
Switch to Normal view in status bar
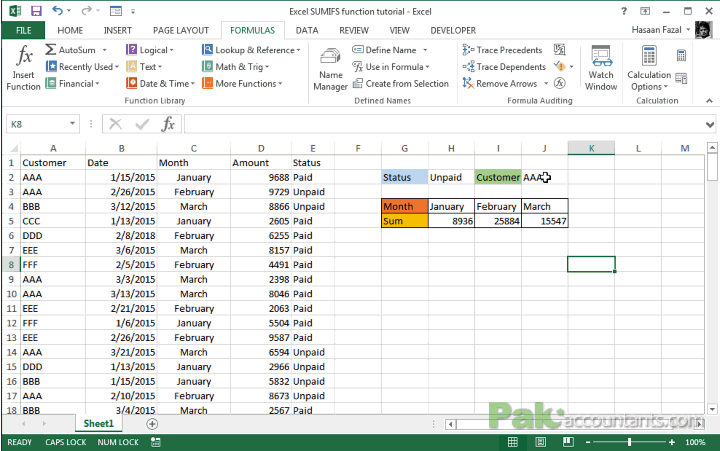512,442
